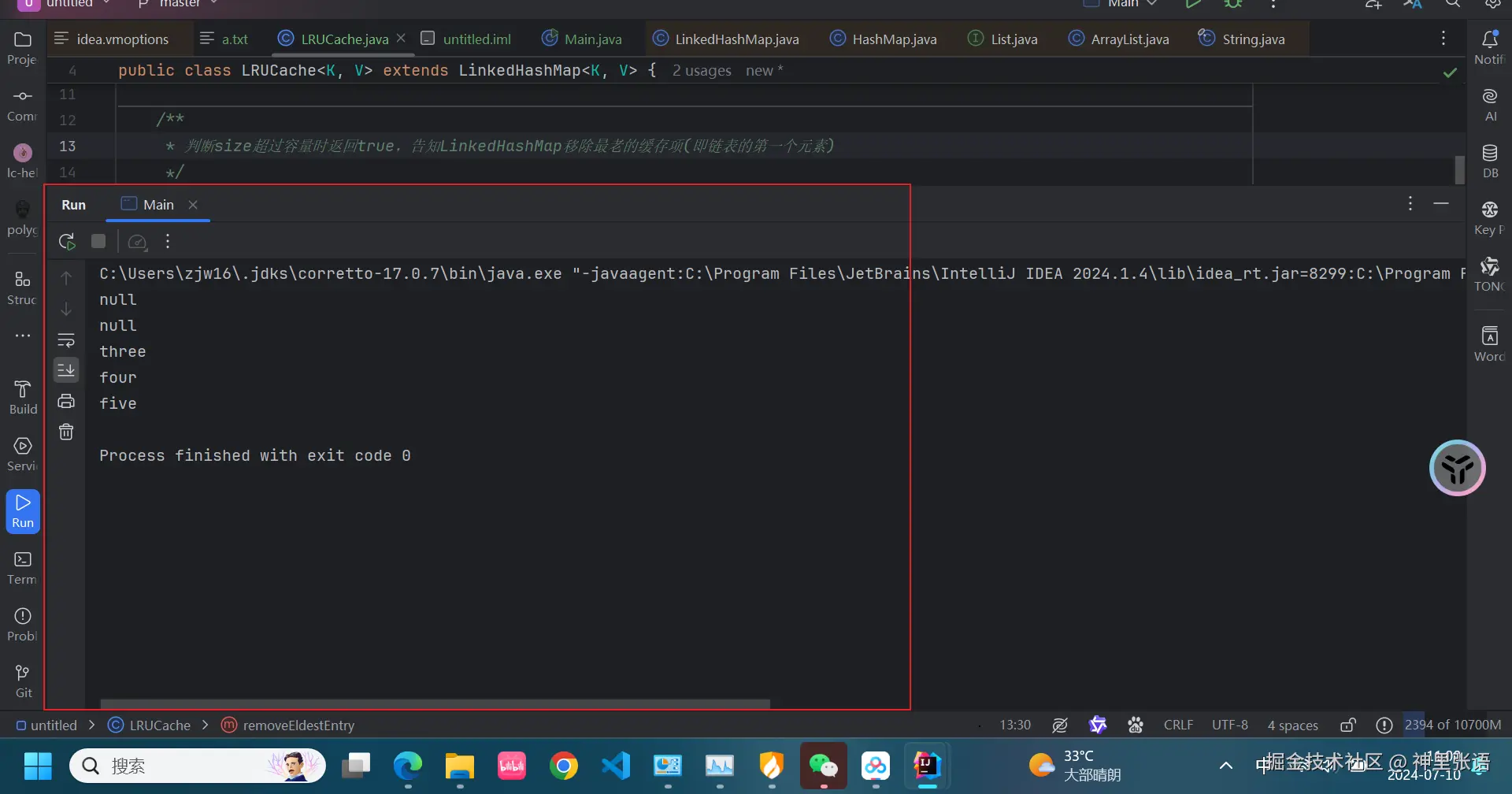
Task: Open Run panel options dots menu
Action: click(x=1410, y=204)
